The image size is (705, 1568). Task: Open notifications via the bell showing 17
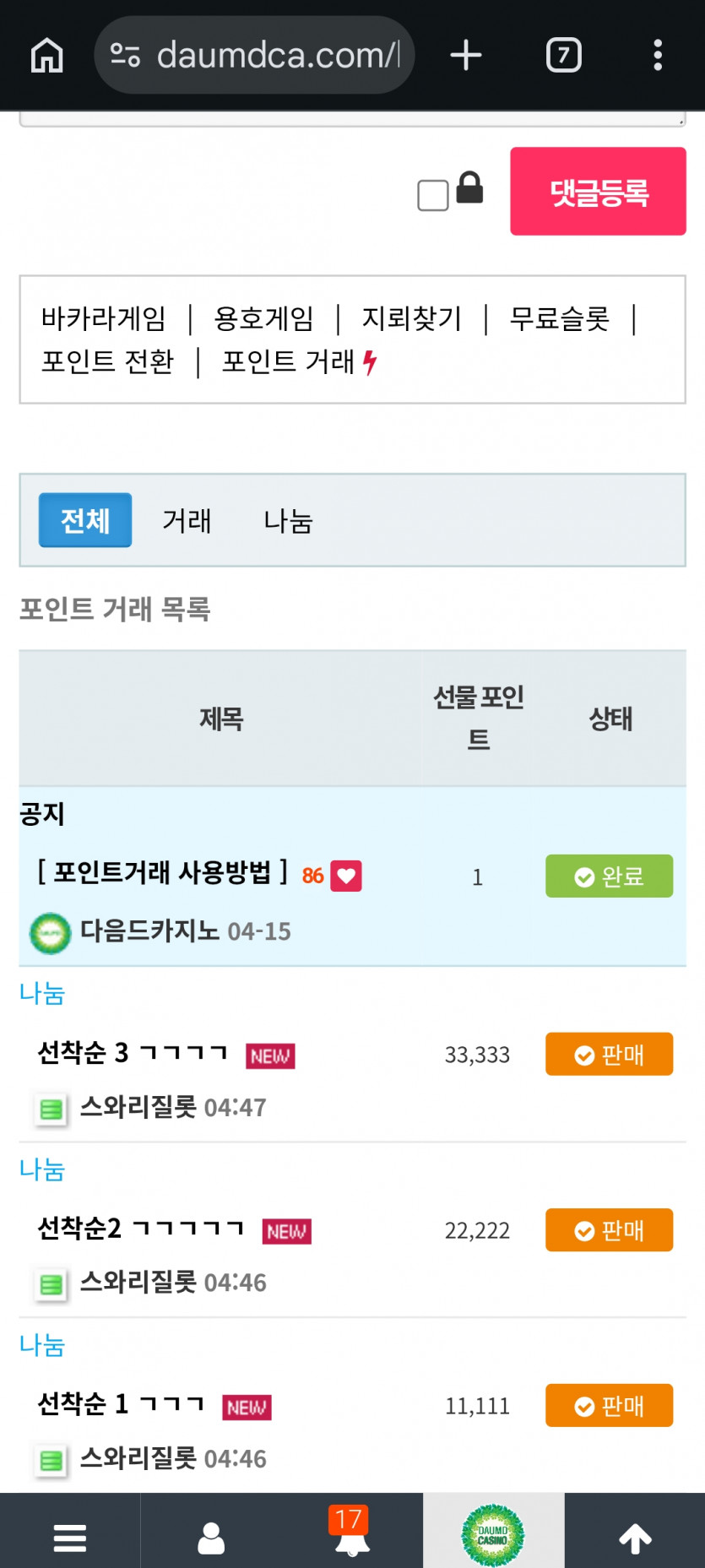tap(352, 1541)
